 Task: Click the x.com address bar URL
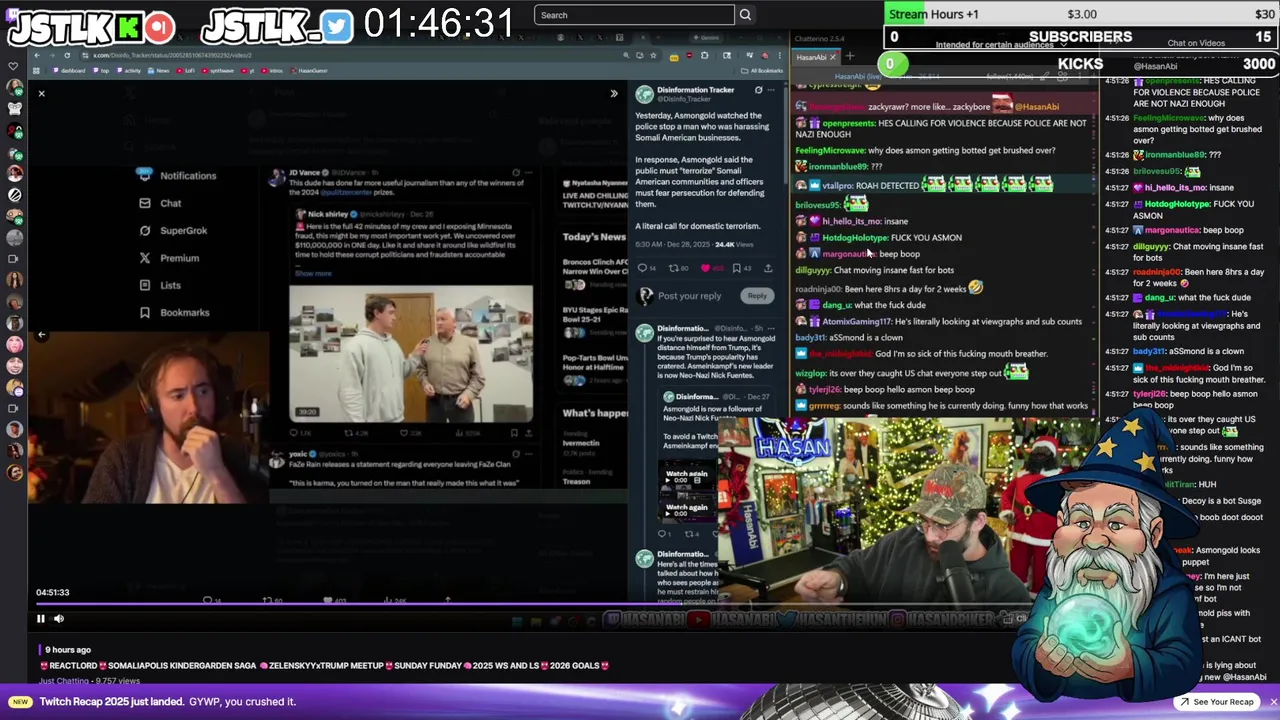(x=172, y=55)
